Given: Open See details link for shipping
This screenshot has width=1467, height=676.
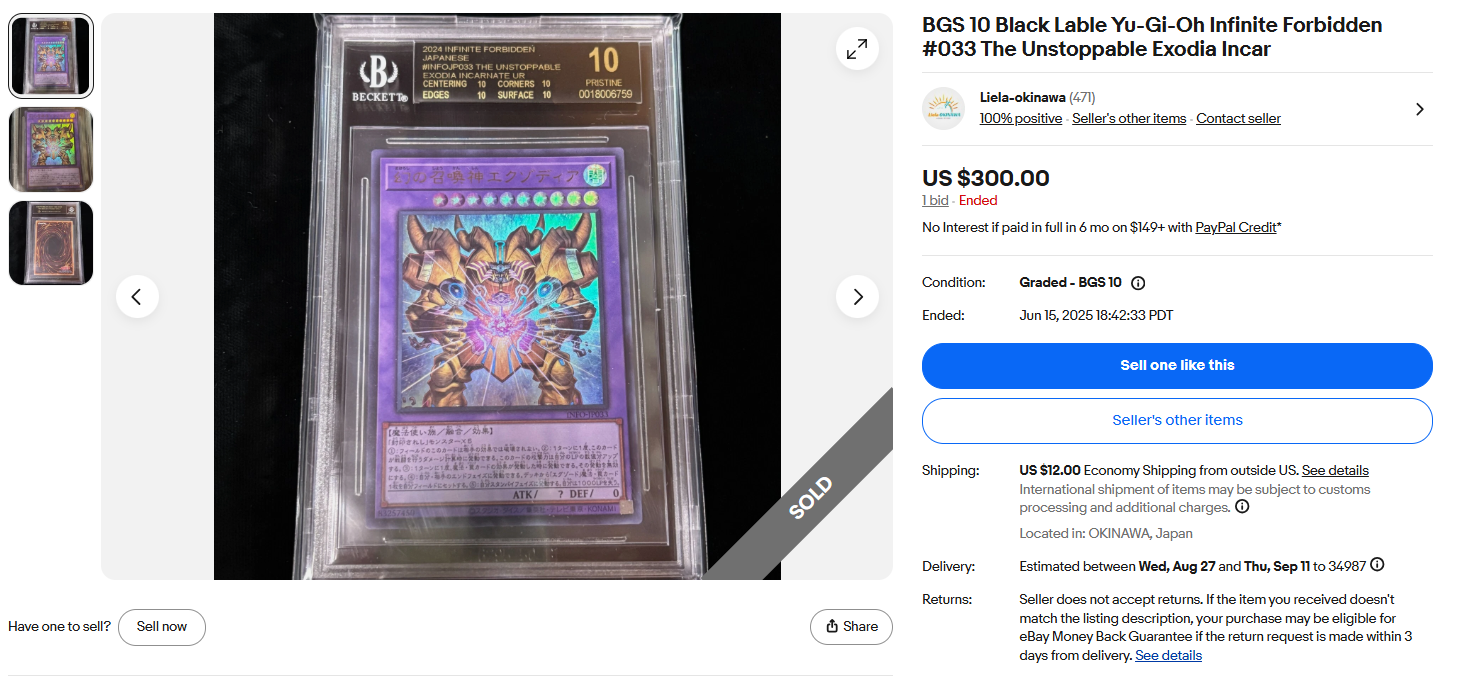Looking at the screenshot, I should click(x=1335, y=470).
